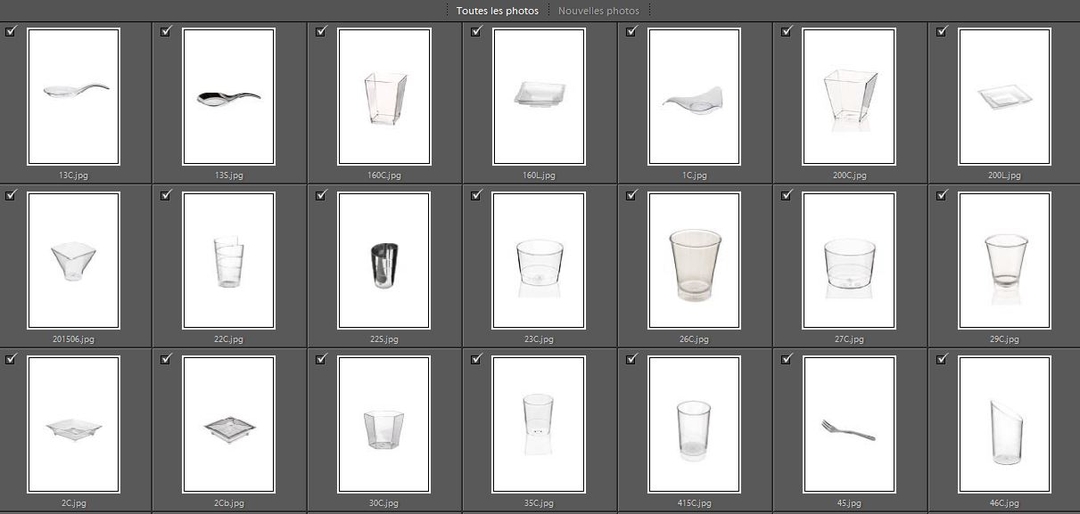
Task: Pick the 1C.jpg curved spoon thumbnail
Action: click(x=694, y=96)
